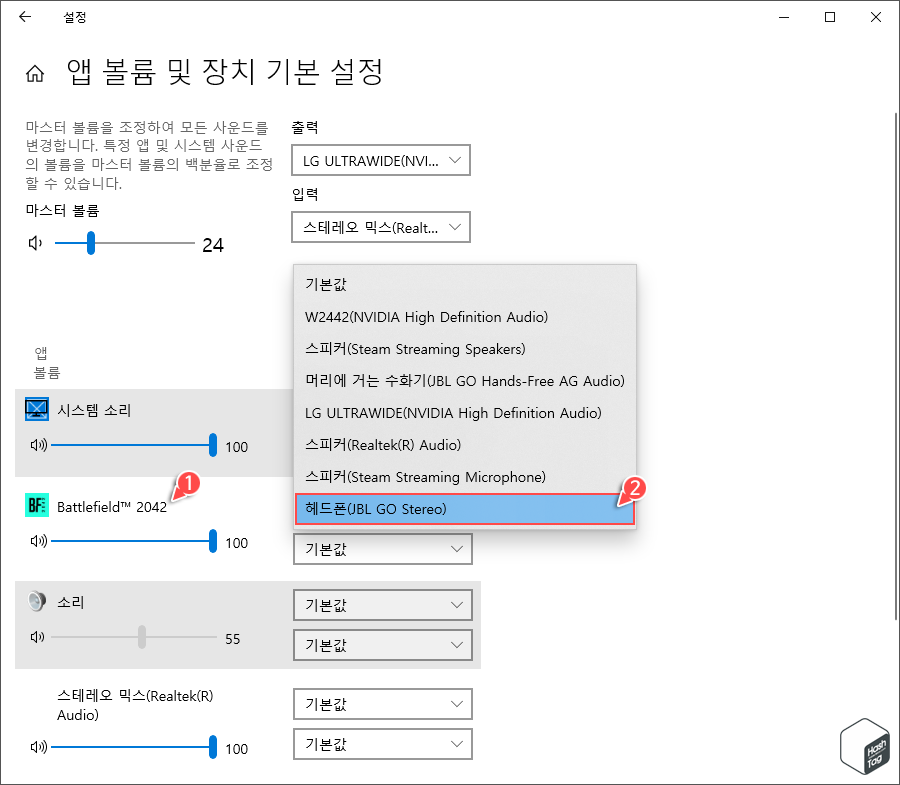Open Battlefield 2042 input 기본값 dropdown
The height and width of the screenshot is (785, 900).
coord(383,549)
